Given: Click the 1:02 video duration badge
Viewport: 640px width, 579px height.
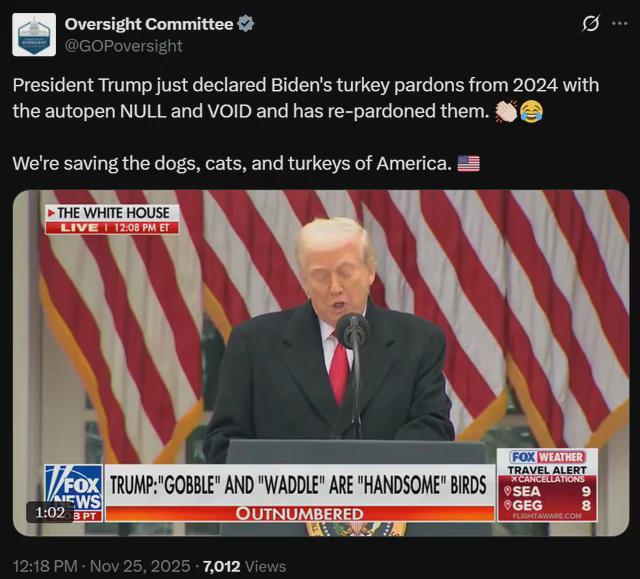Looking at the screenshot, I should pyautogui.click(x=50, y=512).
